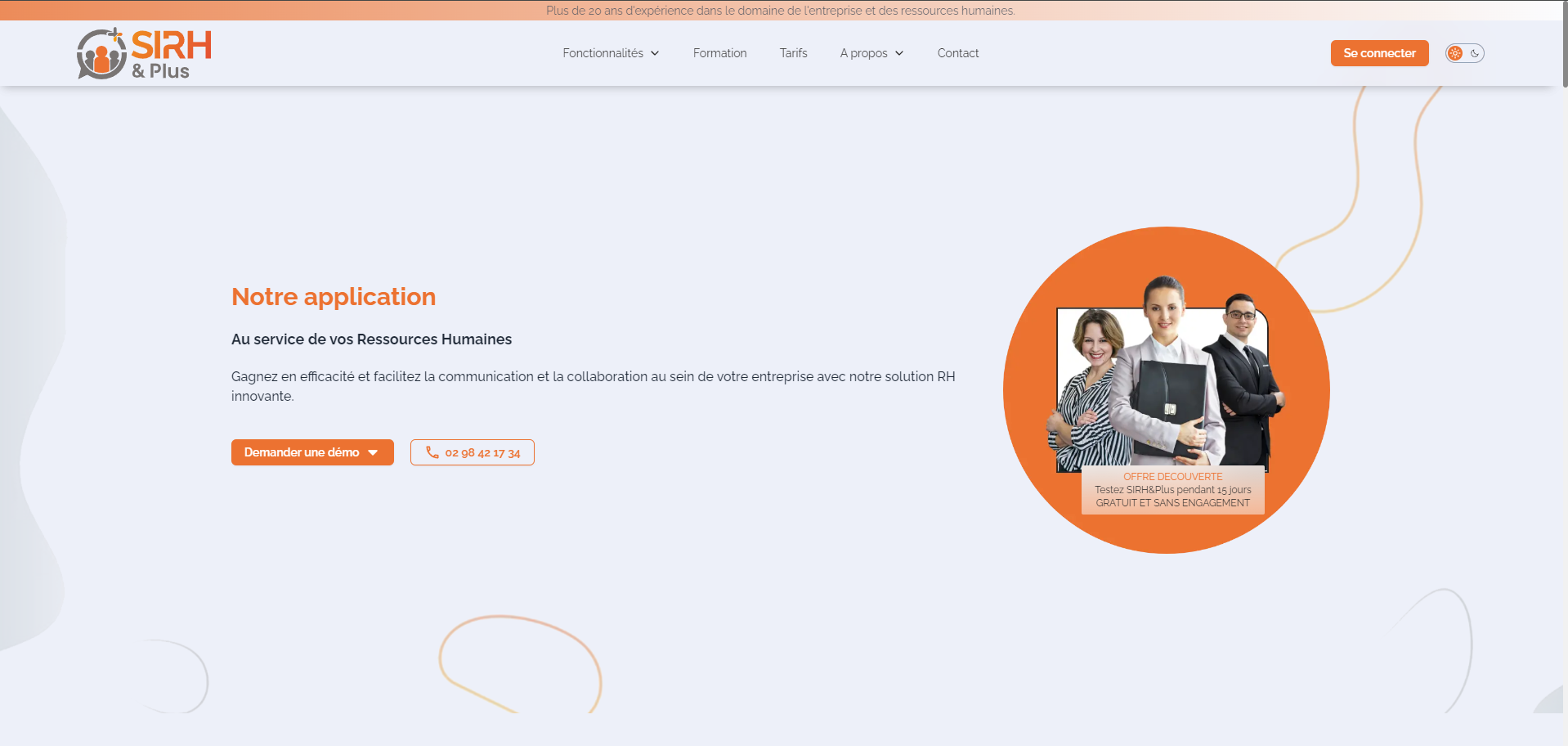Click the Fonctionnalités menu label
1568x746 pixels.
pyautogui.click(x=603, y=53)
